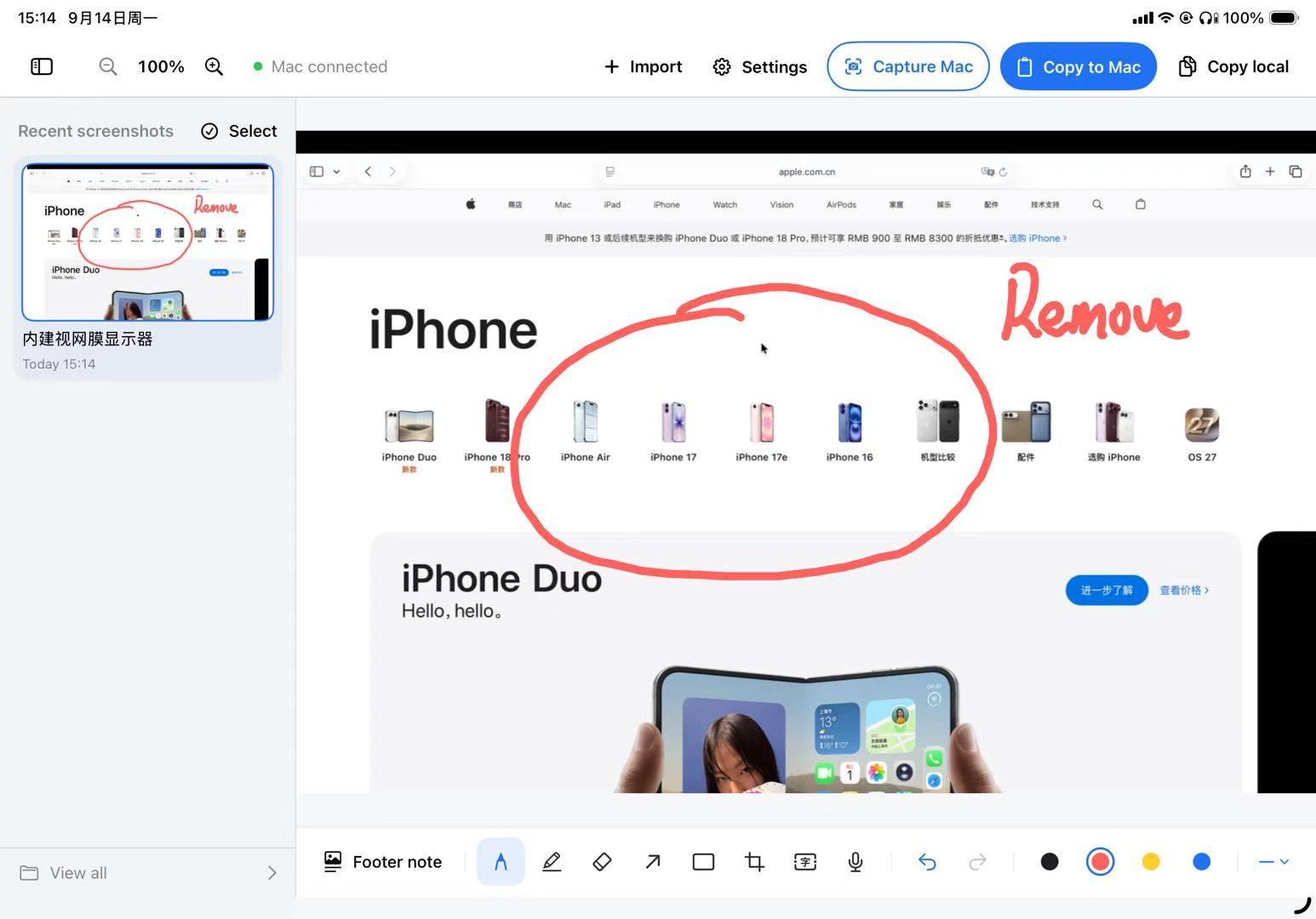This screenshot has width=1316, height=919.
Task: Click Copy to Mac button
Action: 1078,66
